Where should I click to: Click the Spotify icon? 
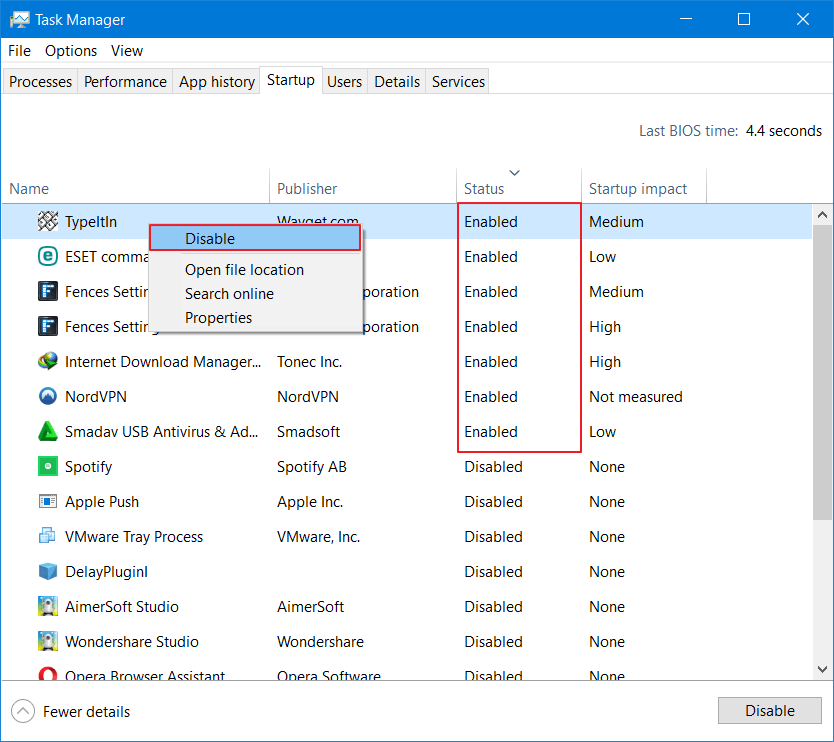pyautogui.click(x=48, y=466)
